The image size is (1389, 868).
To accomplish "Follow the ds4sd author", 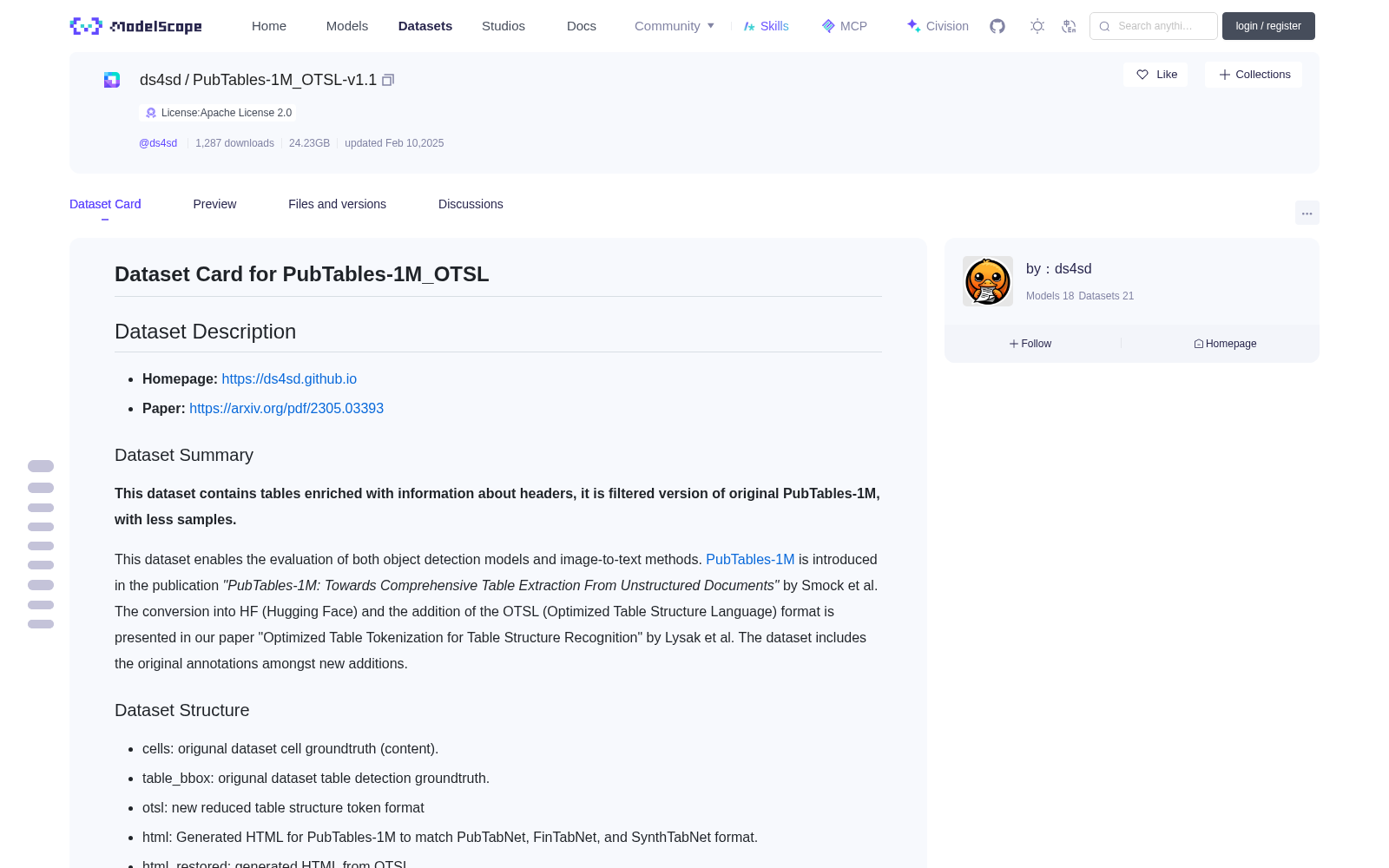I will pyautogui.click(x=1030, y=344).
